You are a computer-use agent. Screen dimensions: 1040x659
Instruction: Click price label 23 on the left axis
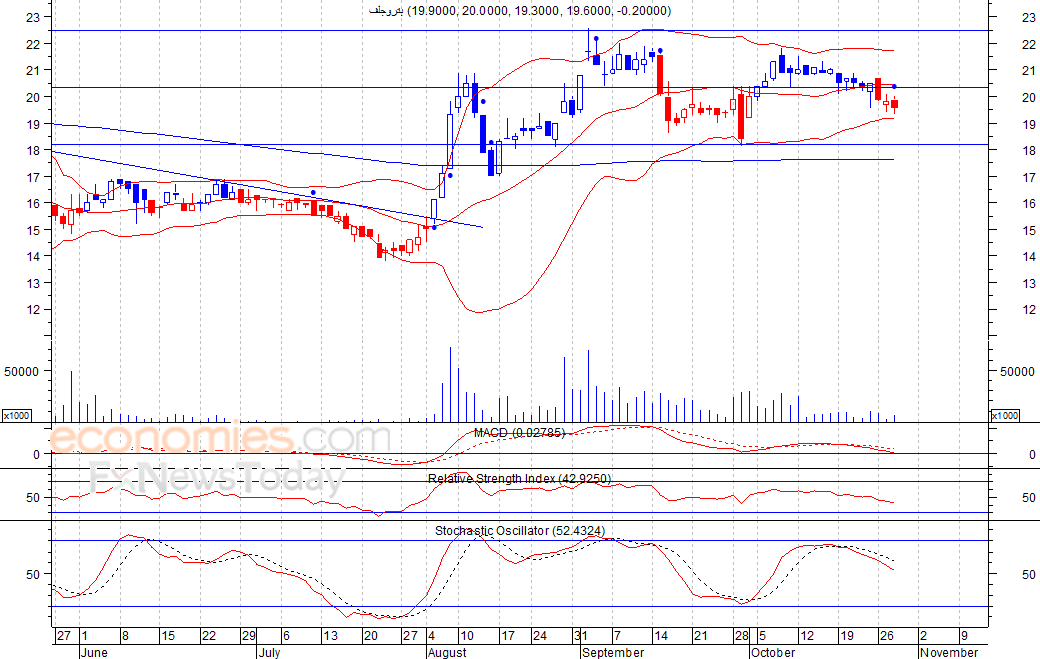pos(33,18)
